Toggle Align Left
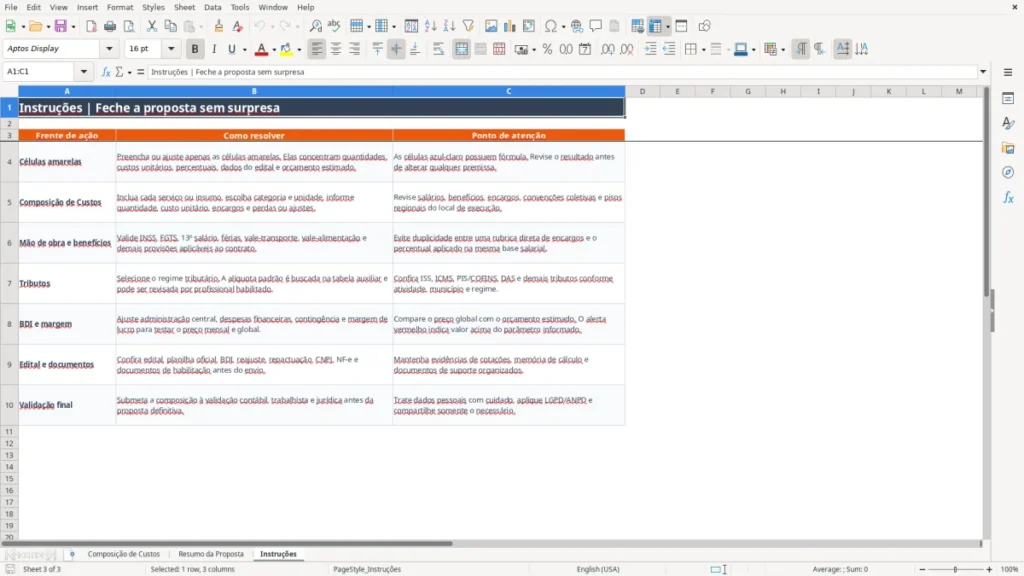Viewport: 1024px width, 576px height. 317,49
